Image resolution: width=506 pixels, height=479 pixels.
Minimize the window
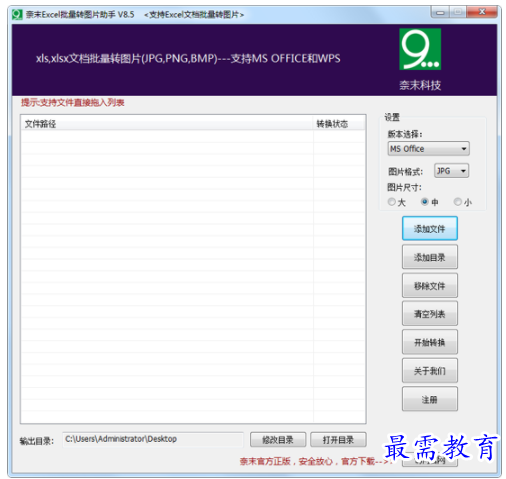[x=440, y=12]
